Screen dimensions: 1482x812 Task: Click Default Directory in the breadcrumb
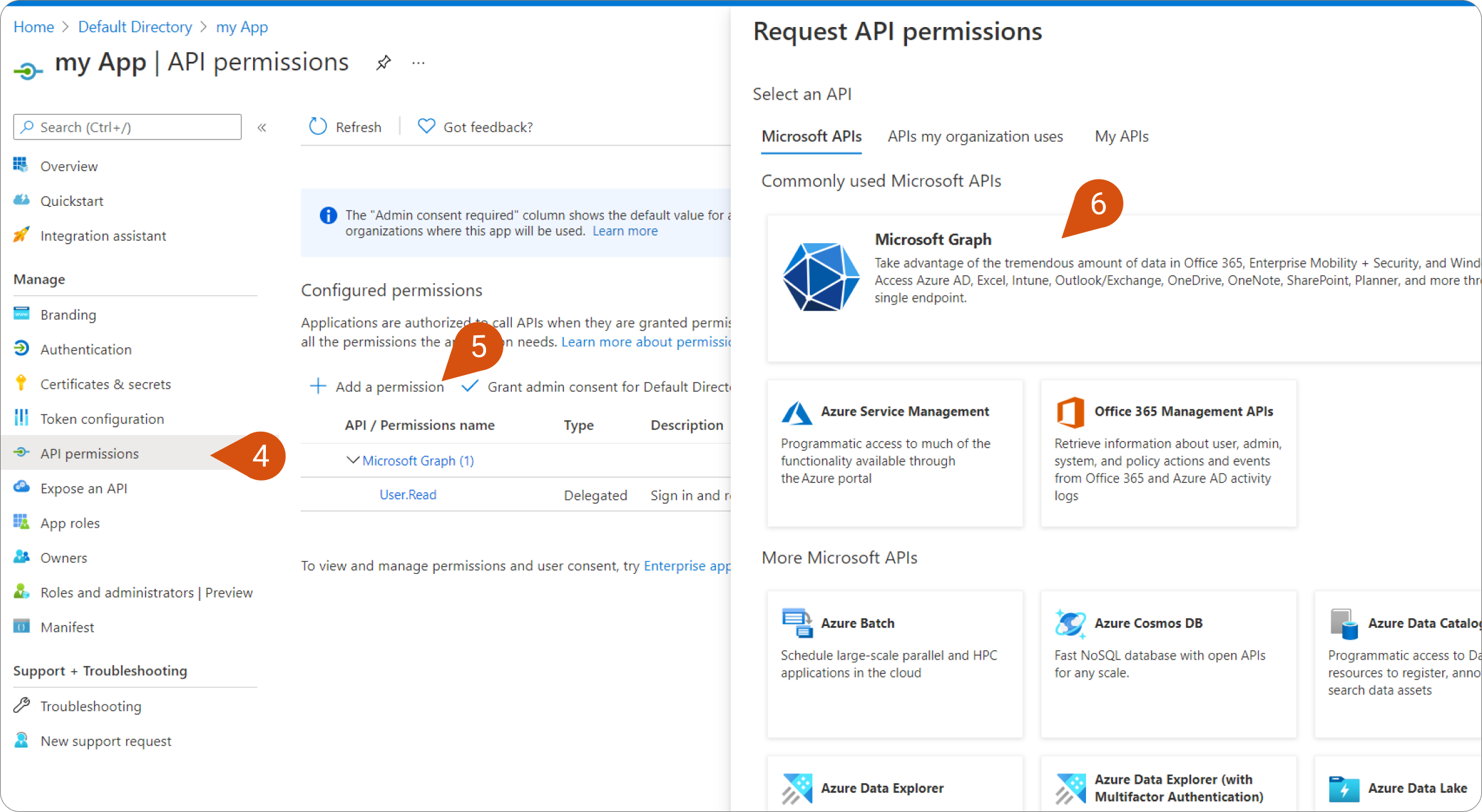click(x=135, y=27)
